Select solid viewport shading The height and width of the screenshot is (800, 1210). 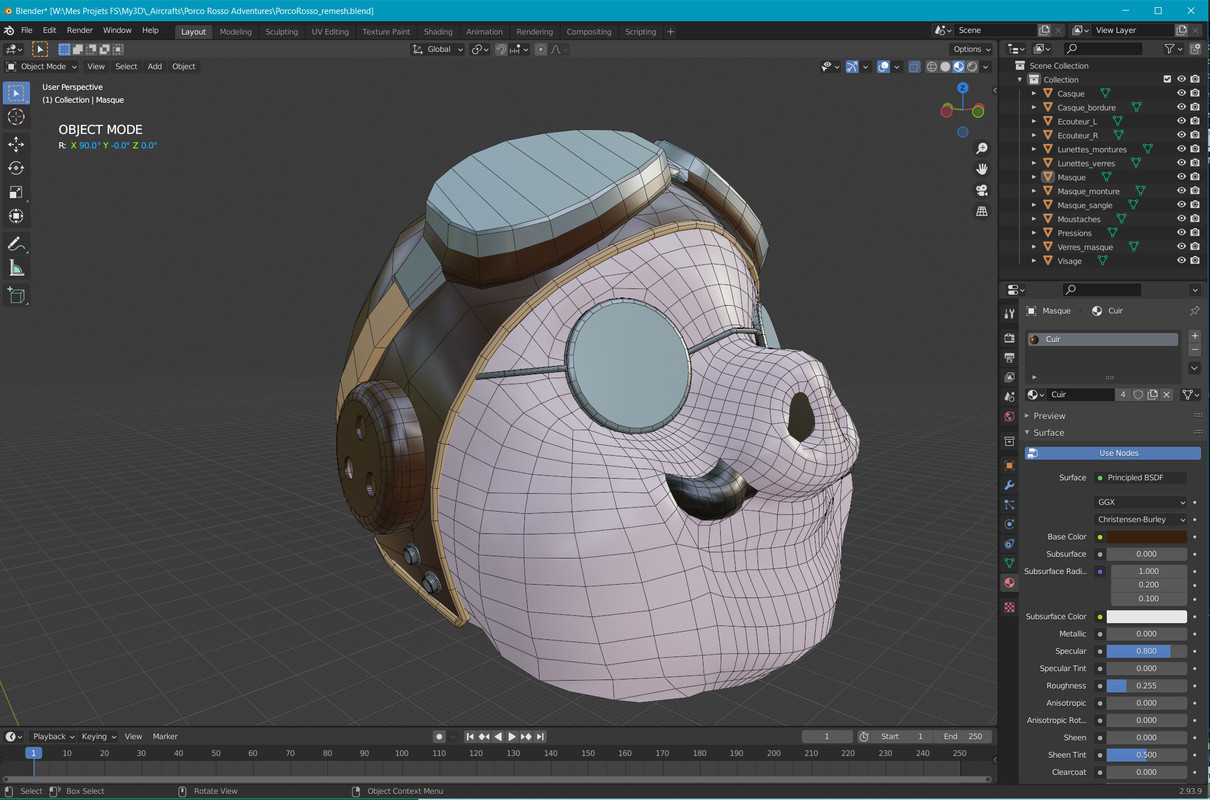[945, 67]
